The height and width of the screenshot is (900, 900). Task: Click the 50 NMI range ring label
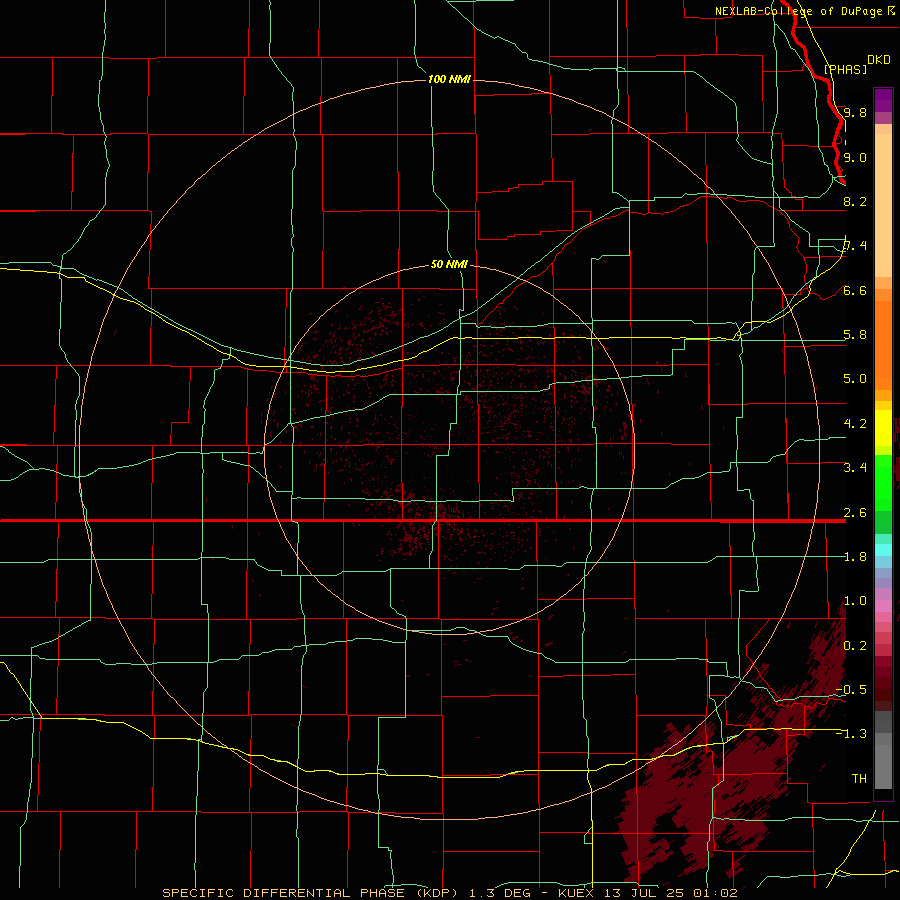point(449,264)
